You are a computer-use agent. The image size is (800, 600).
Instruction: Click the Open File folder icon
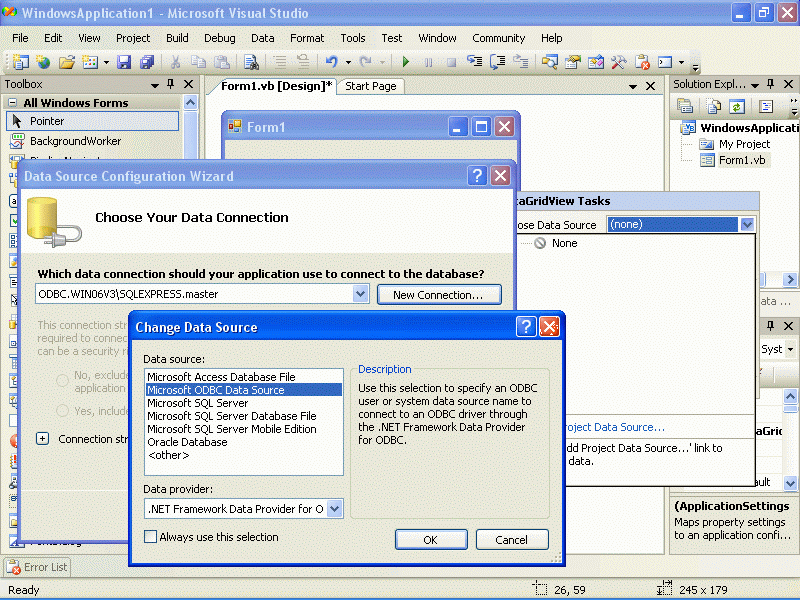(67, 62)
